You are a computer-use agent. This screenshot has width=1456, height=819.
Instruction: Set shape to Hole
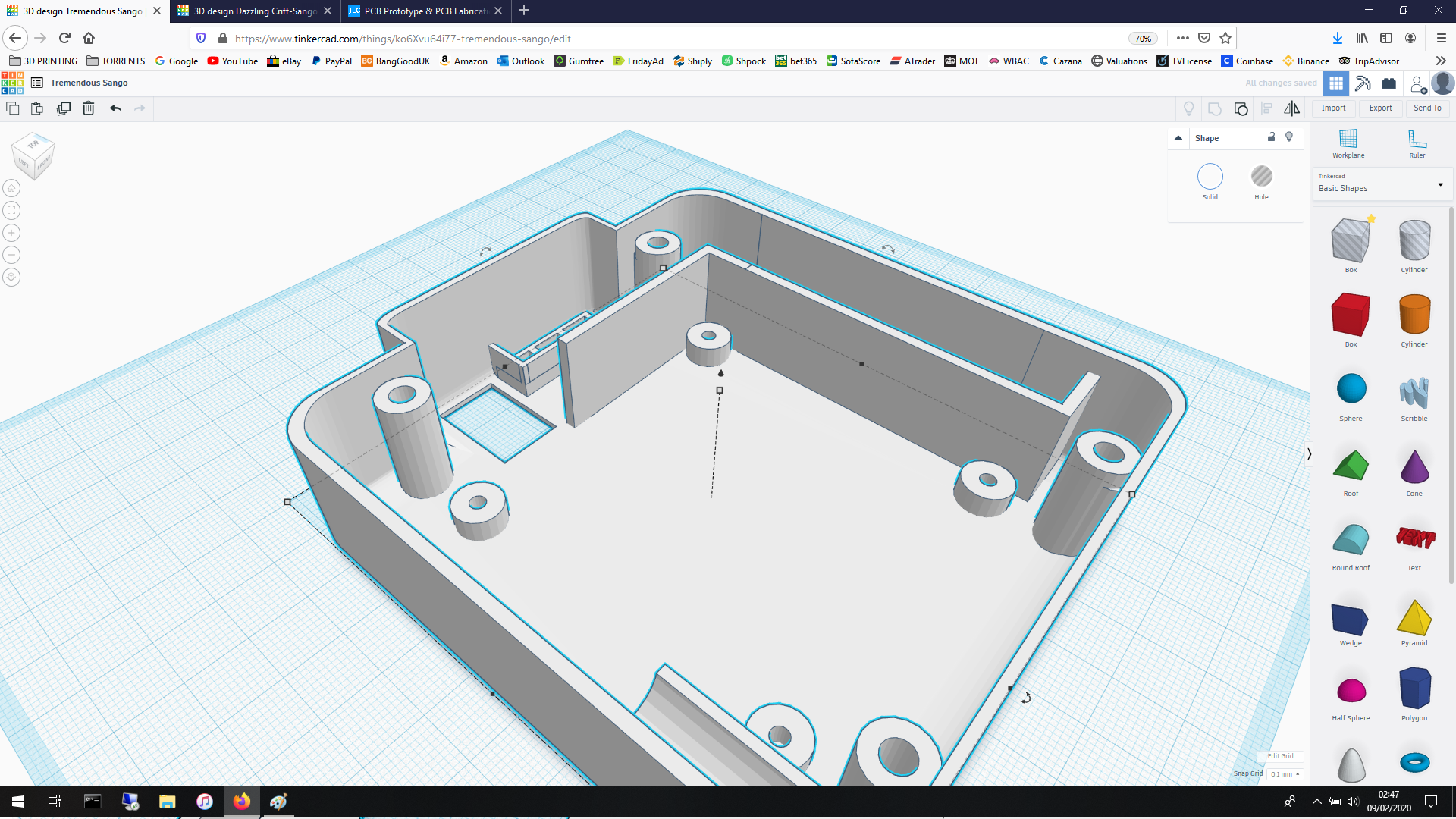1261,177
